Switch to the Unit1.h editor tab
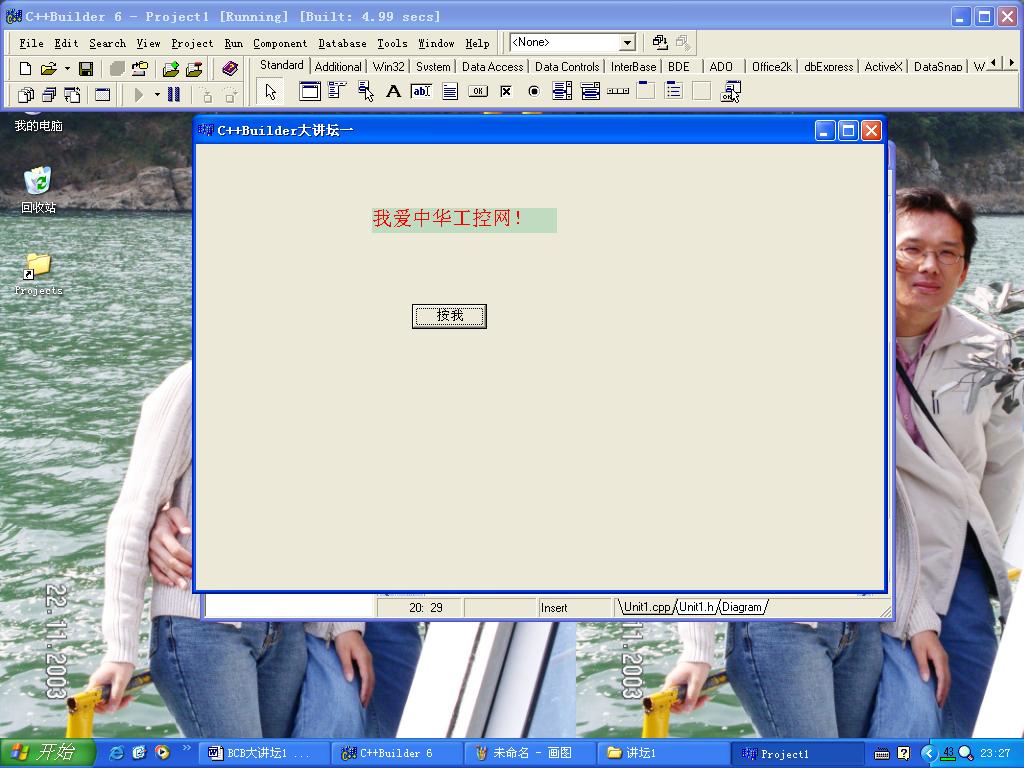Screen dimensions: 1024x768 pos(696,607)
